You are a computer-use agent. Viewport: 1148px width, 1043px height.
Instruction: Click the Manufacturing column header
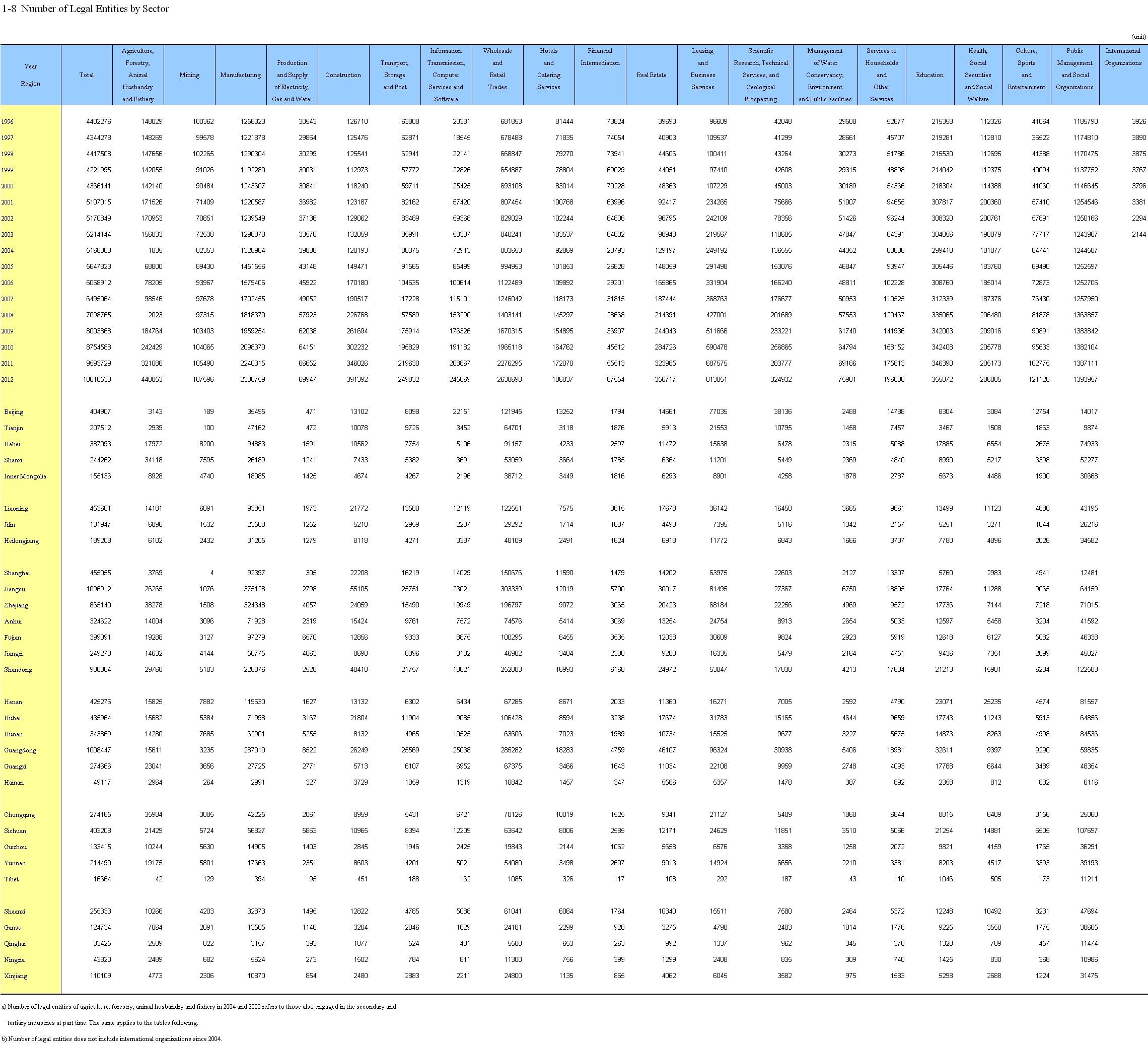point(240,75)
